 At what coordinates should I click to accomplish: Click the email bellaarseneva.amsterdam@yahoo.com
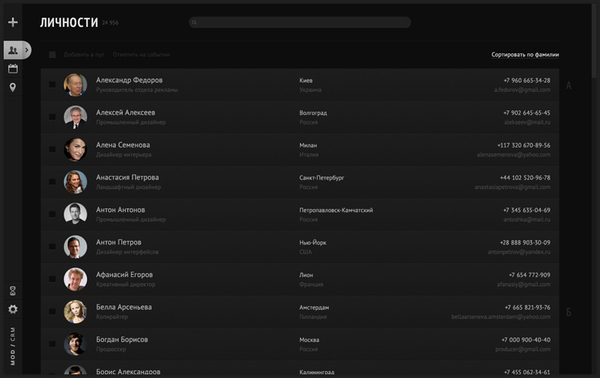[501, 317]
